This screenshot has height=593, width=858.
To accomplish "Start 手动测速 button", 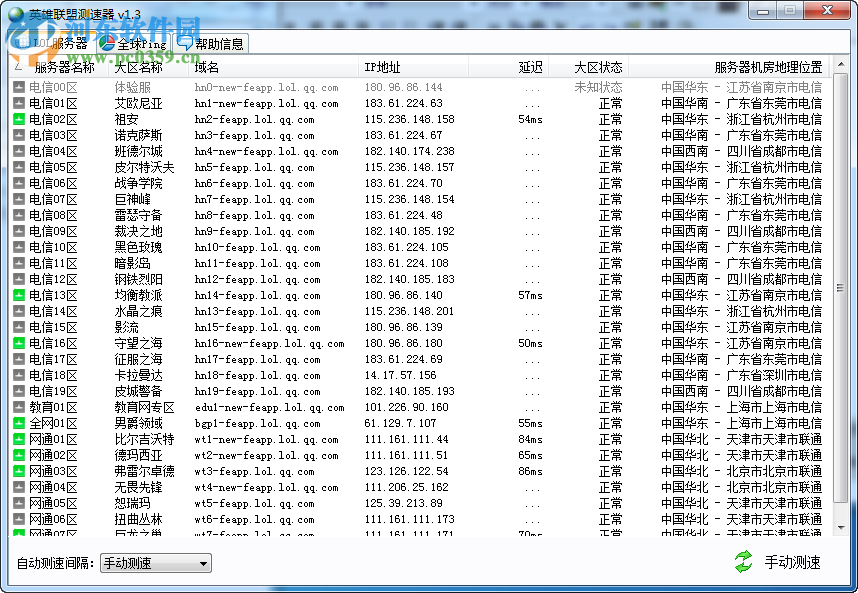I will (x=778, y=562).
